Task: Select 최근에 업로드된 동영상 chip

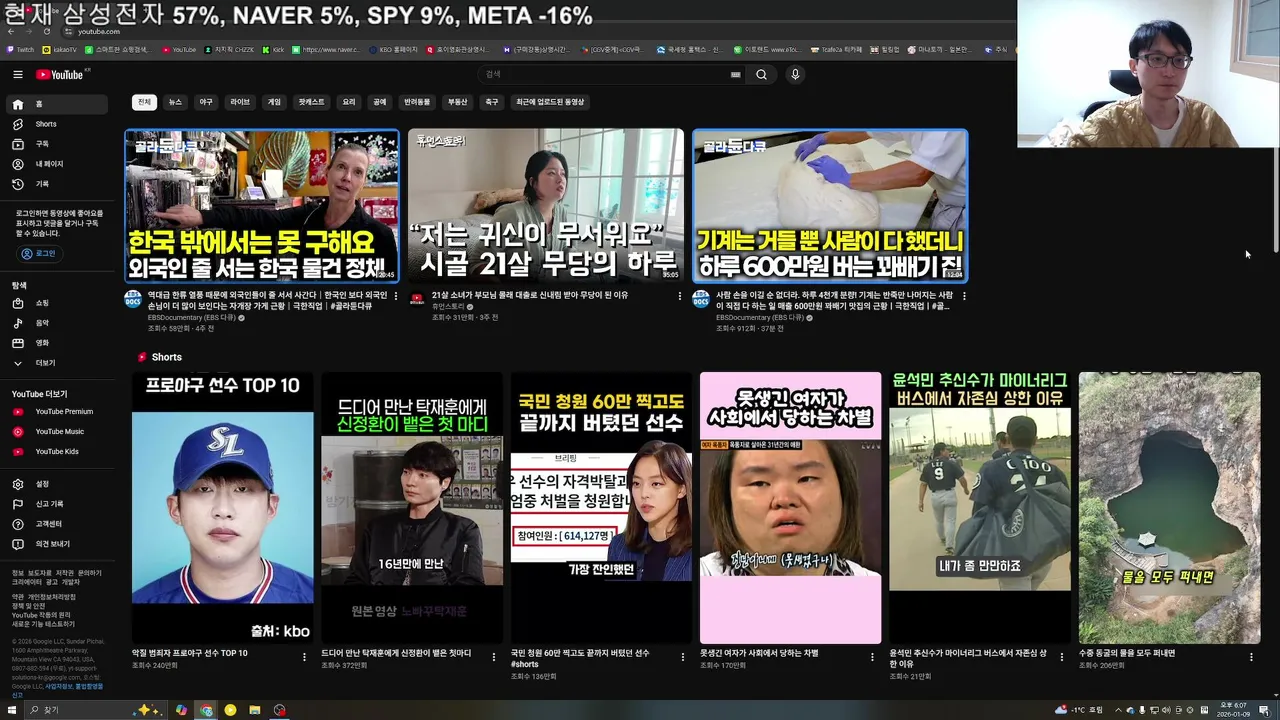Action: point(549,102)
